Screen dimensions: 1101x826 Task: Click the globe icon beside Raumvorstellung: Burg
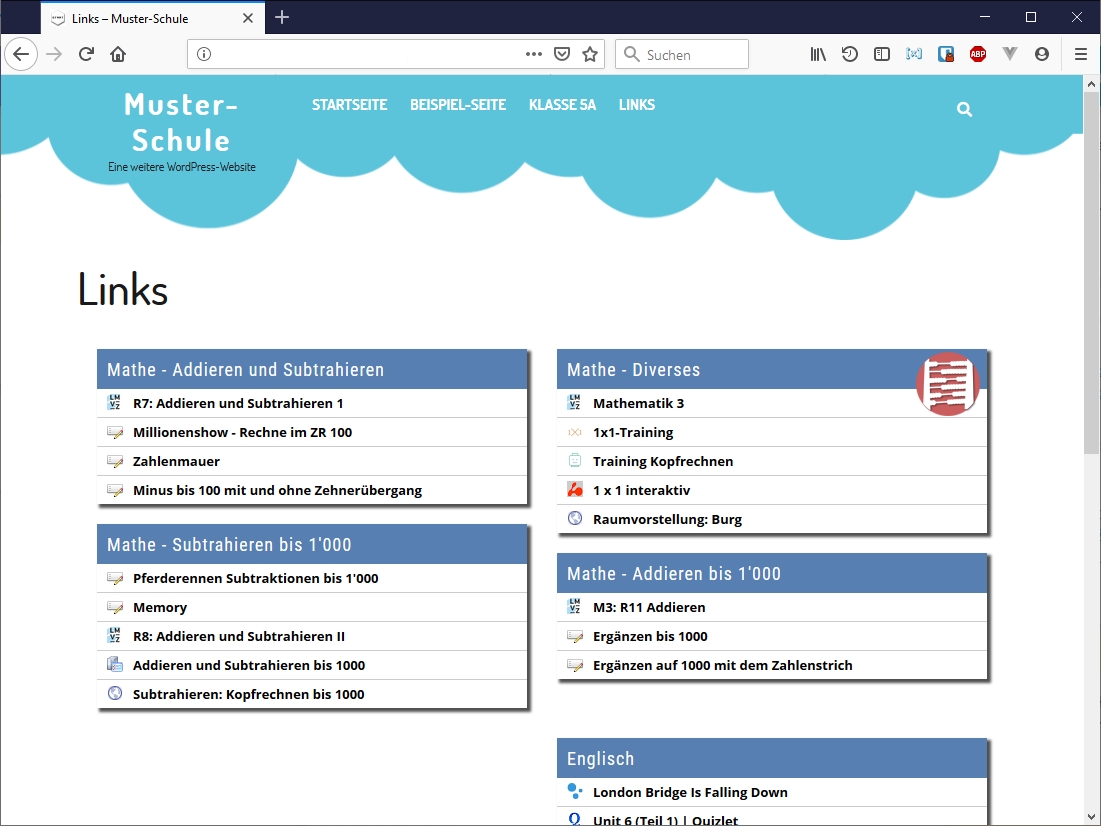(574, 518)
